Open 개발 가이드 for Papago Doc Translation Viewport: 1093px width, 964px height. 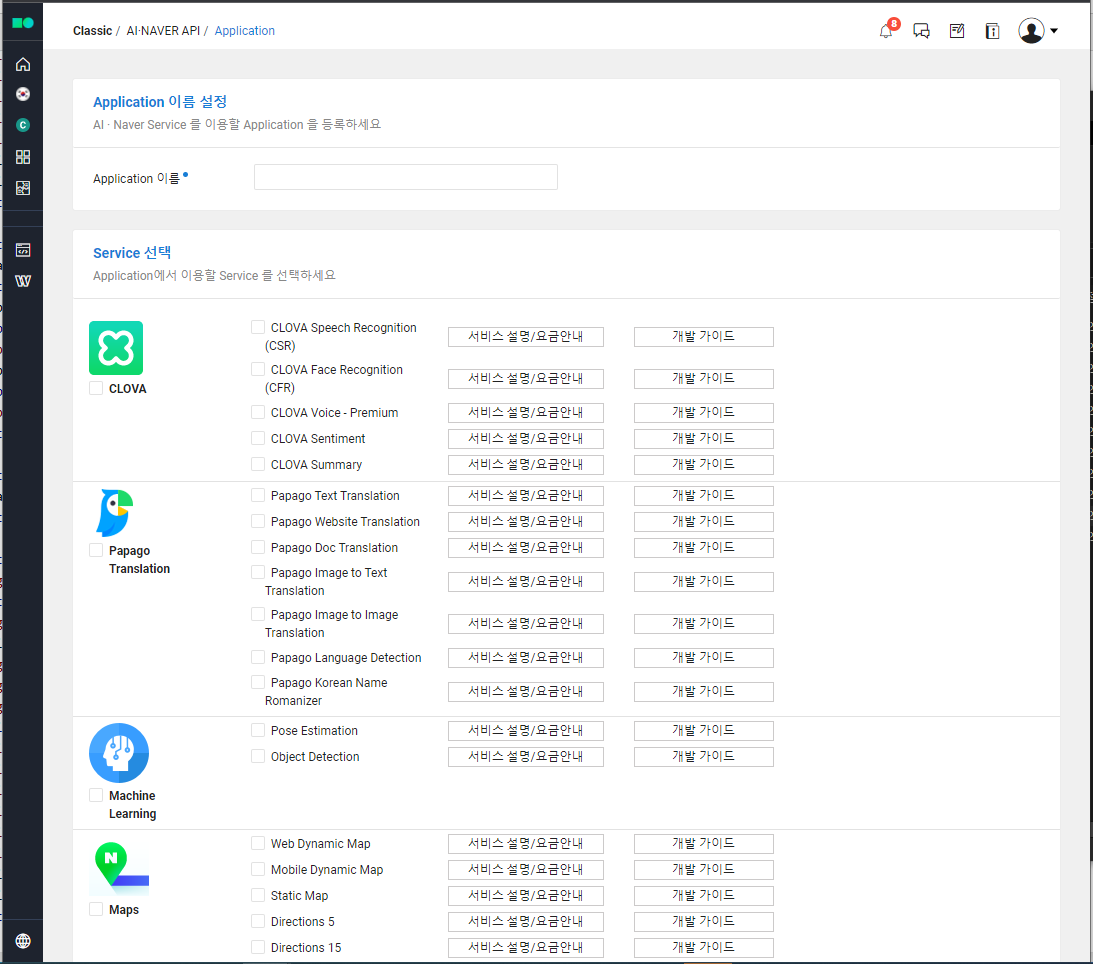(x=703, y=548)
